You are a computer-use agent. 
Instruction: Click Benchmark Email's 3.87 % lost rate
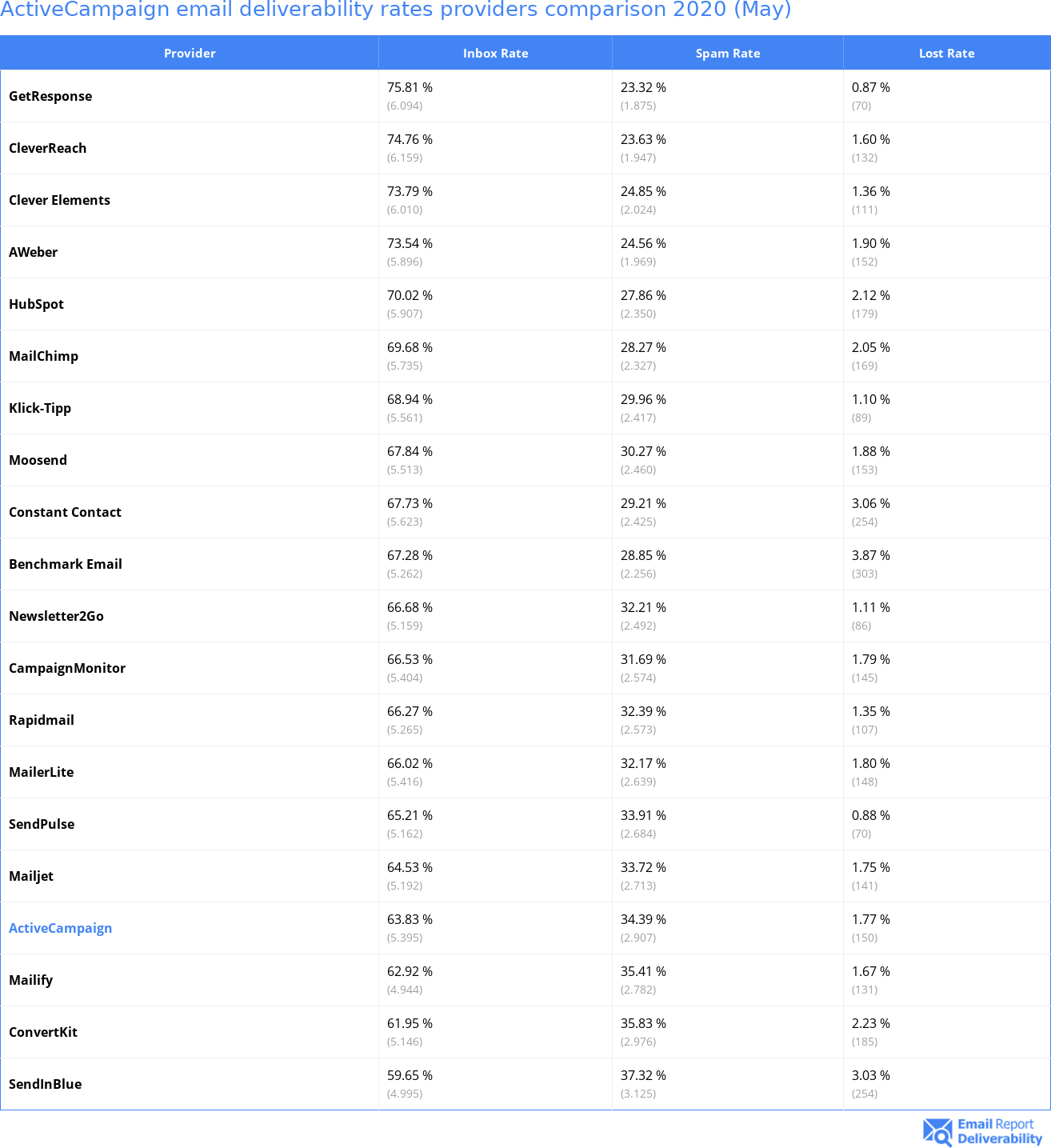pyautogui.click(x=870, y=555)
